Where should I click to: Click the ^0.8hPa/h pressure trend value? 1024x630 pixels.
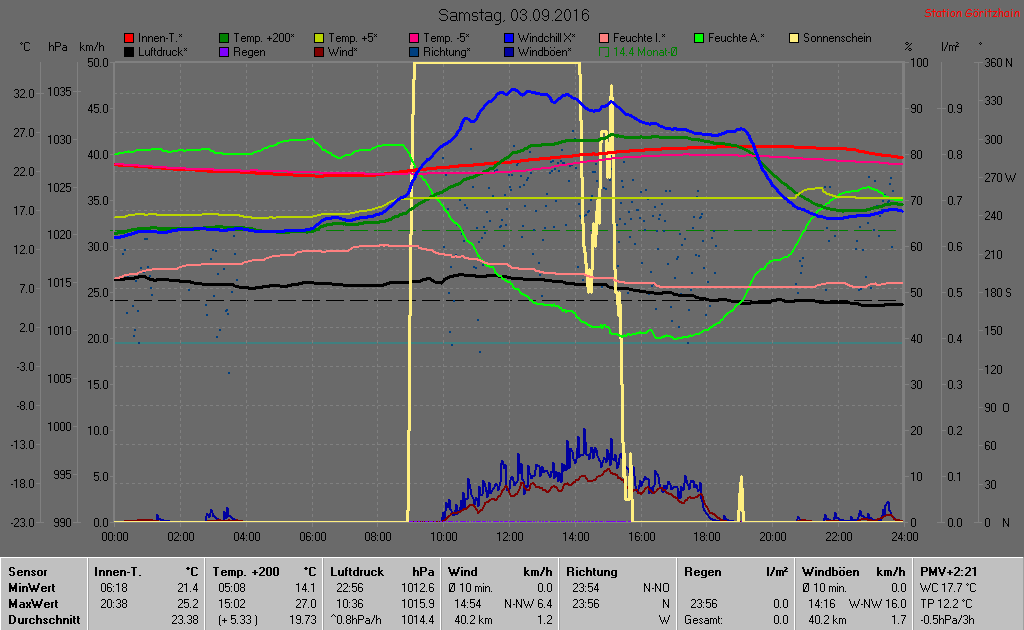(356, 620)
